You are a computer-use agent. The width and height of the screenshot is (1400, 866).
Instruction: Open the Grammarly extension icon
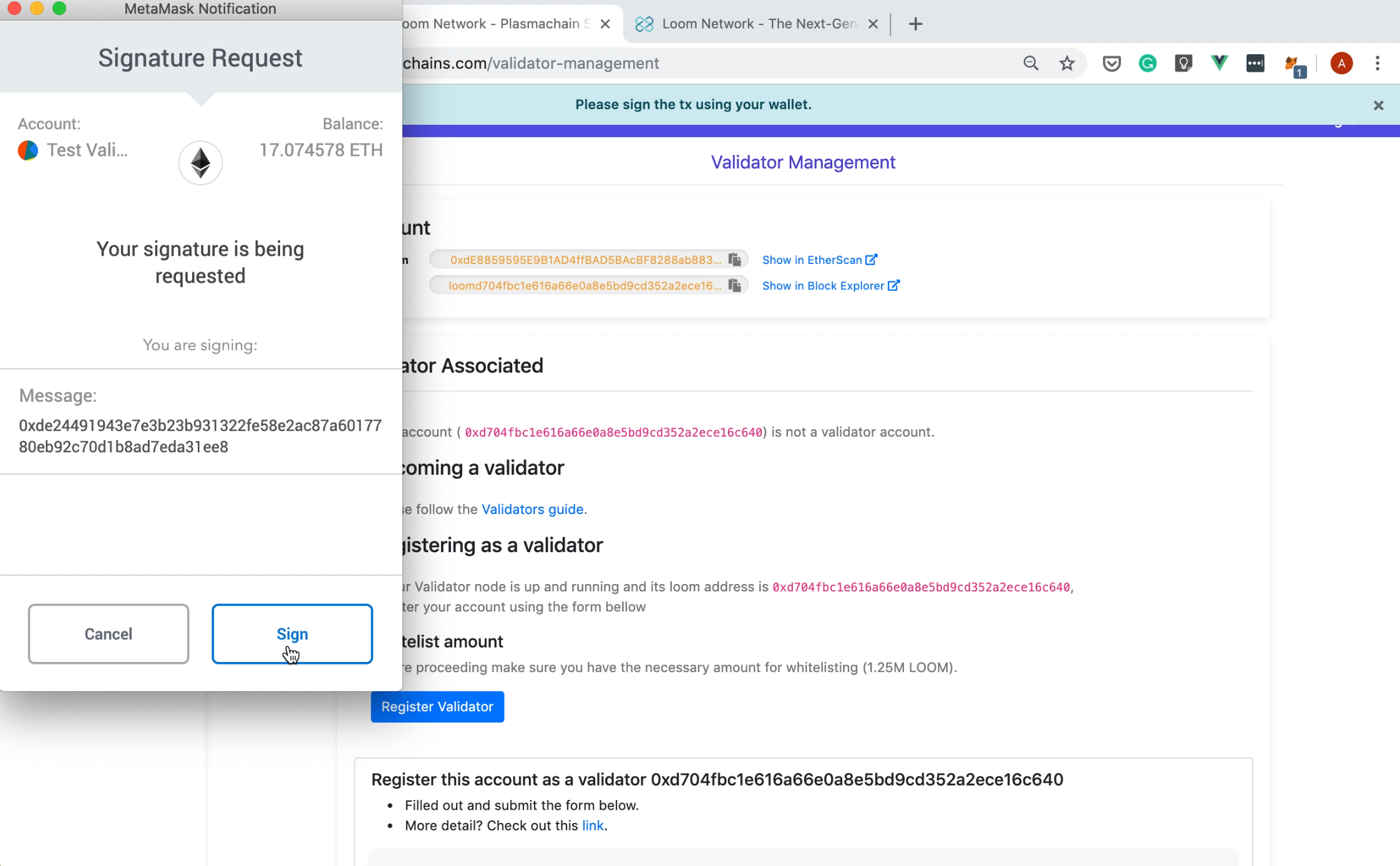click(x=1148, y=63)
